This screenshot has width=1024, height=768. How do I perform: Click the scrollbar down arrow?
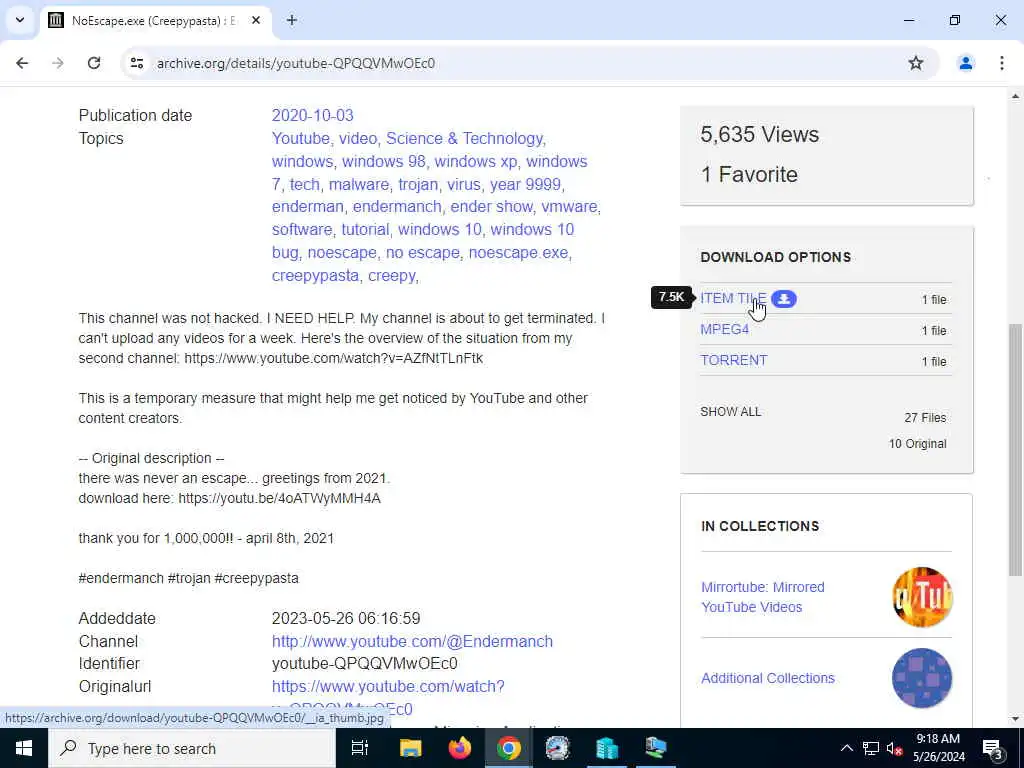(1015, 720)
